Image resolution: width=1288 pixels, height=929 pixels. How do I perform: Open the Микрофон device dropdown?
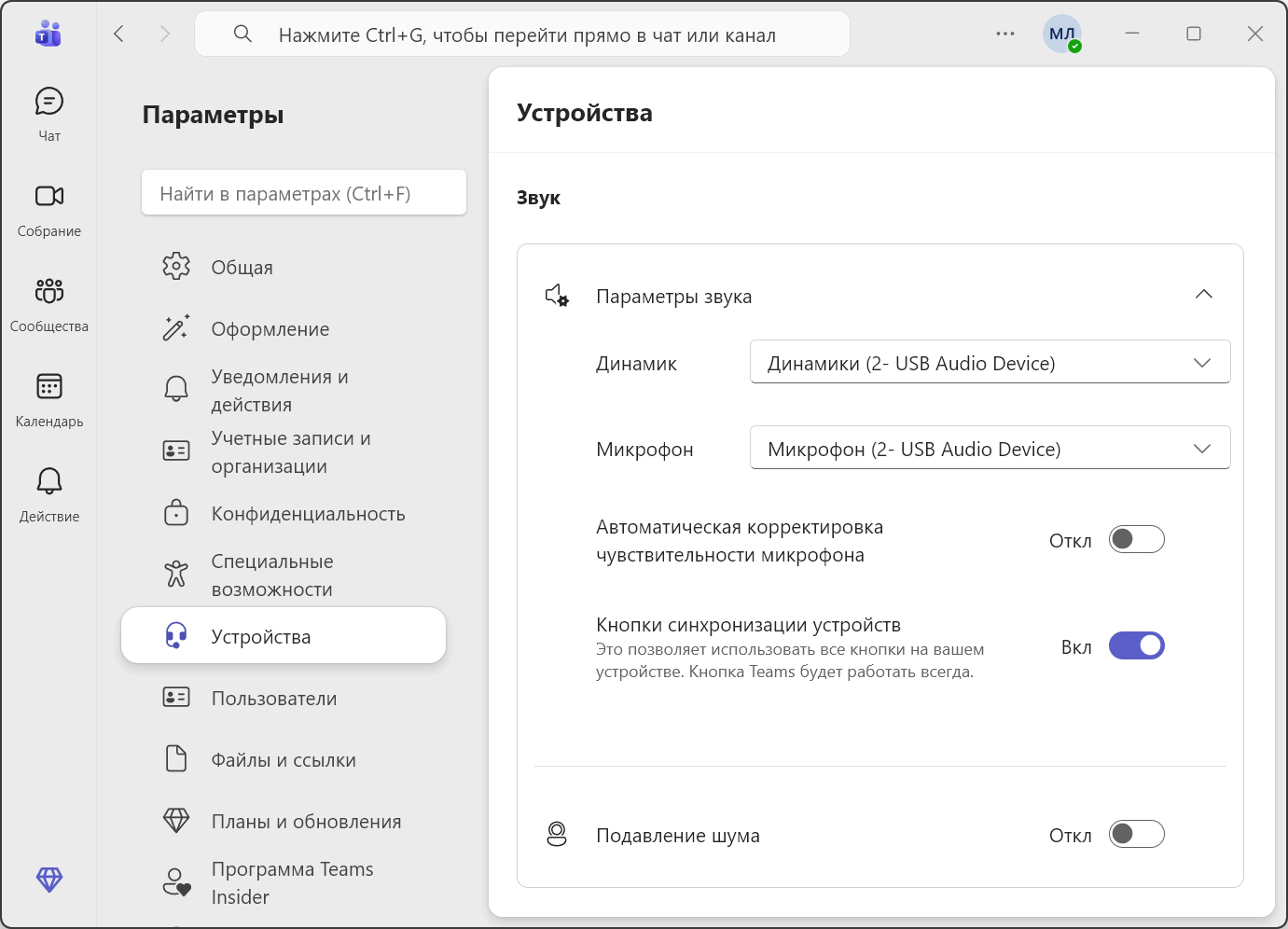[x=990, y=449]
